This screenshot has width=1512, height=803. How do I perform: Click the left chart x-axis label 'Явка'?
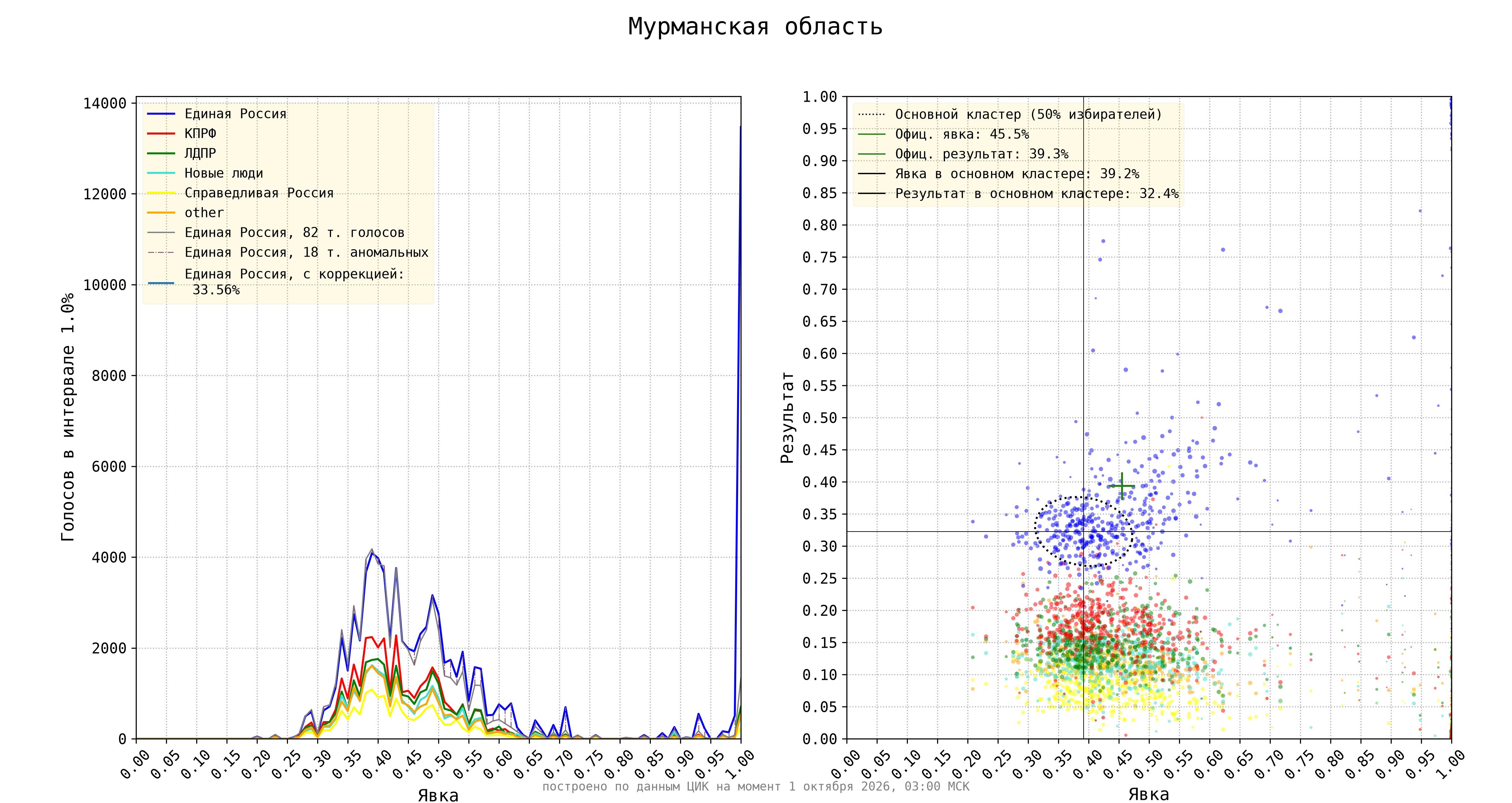[x=438, y=795]
